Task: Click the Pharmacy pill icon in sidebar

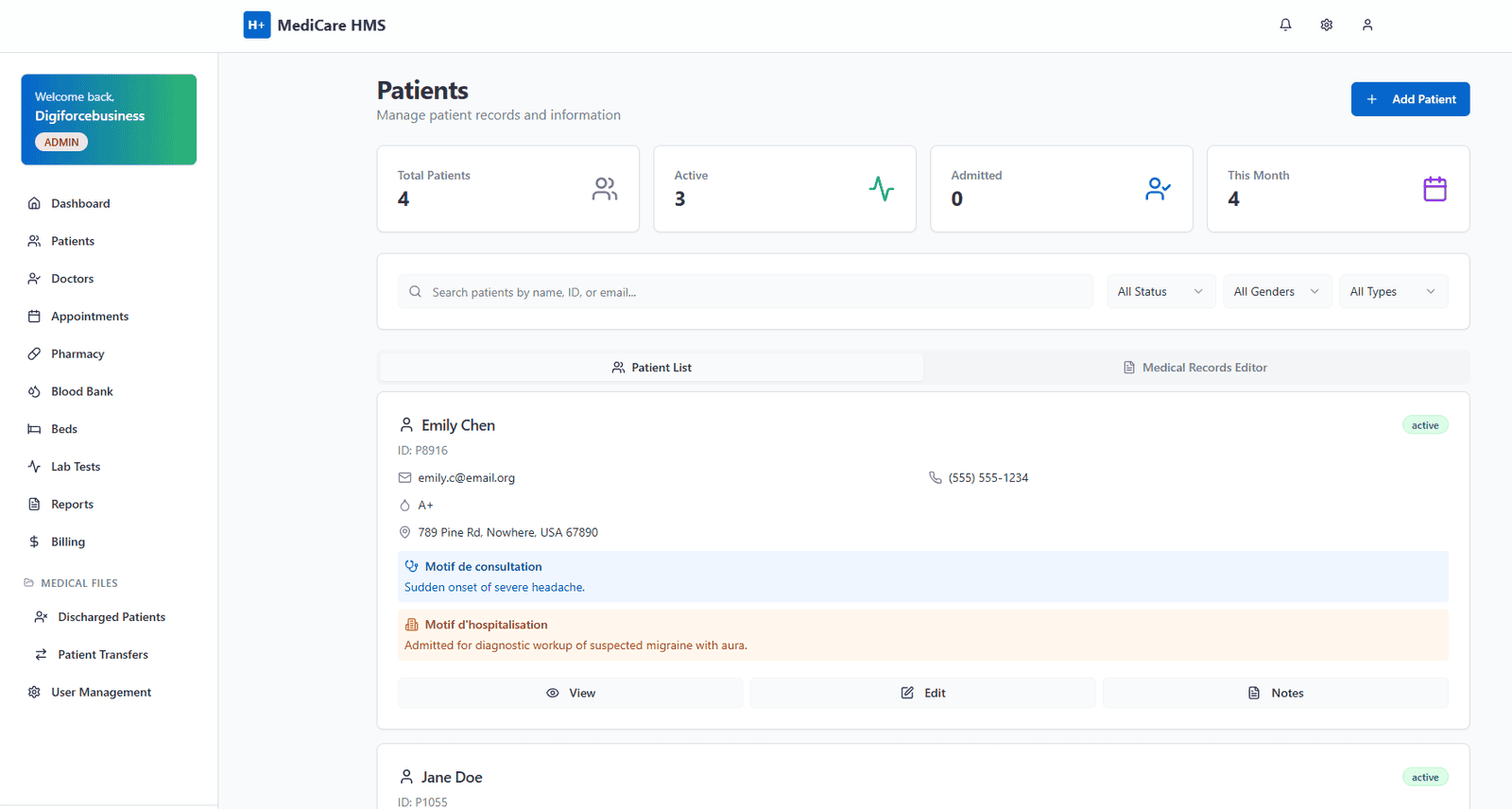Action: pyautogui.click(x=34, y=353)
